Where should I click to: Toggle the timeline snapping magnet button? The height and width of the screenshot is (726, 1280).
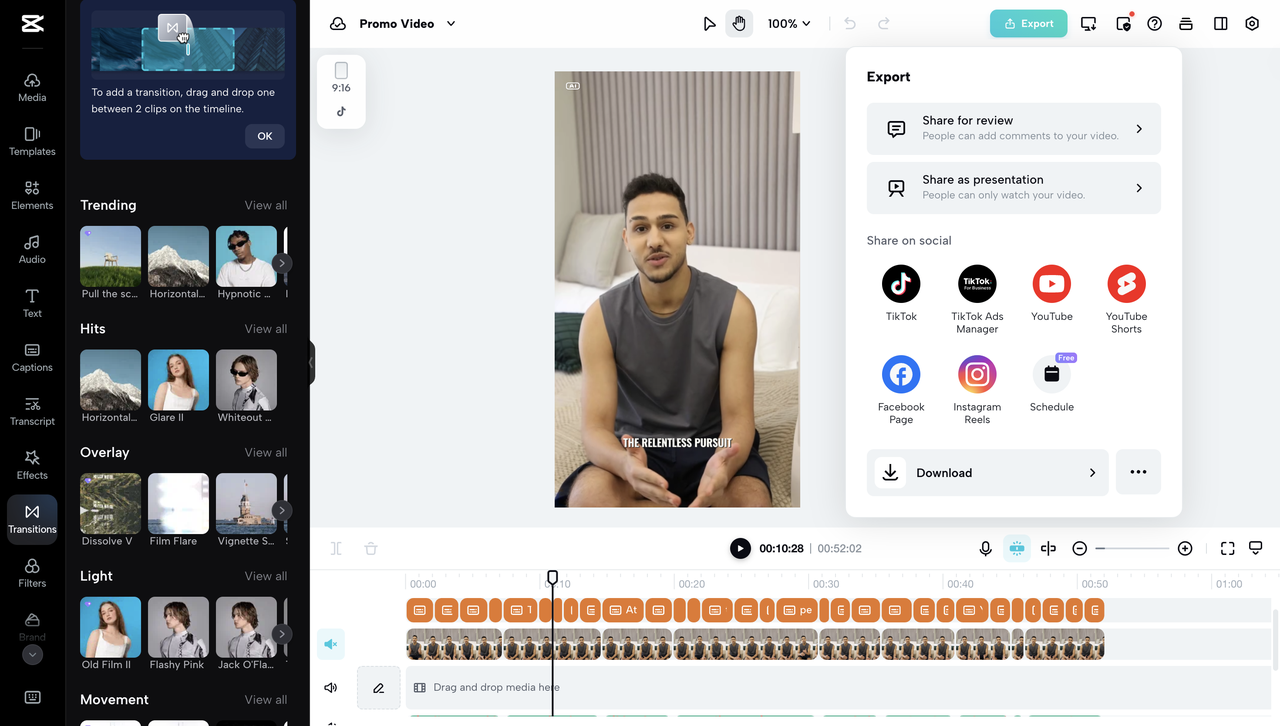click(1017, 548)
